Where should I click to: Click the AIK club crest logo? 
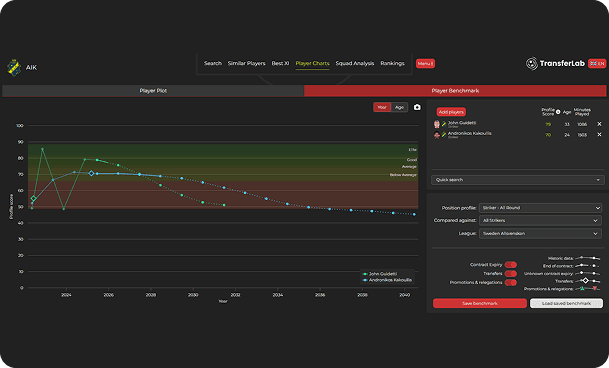[x=14, y=68]
